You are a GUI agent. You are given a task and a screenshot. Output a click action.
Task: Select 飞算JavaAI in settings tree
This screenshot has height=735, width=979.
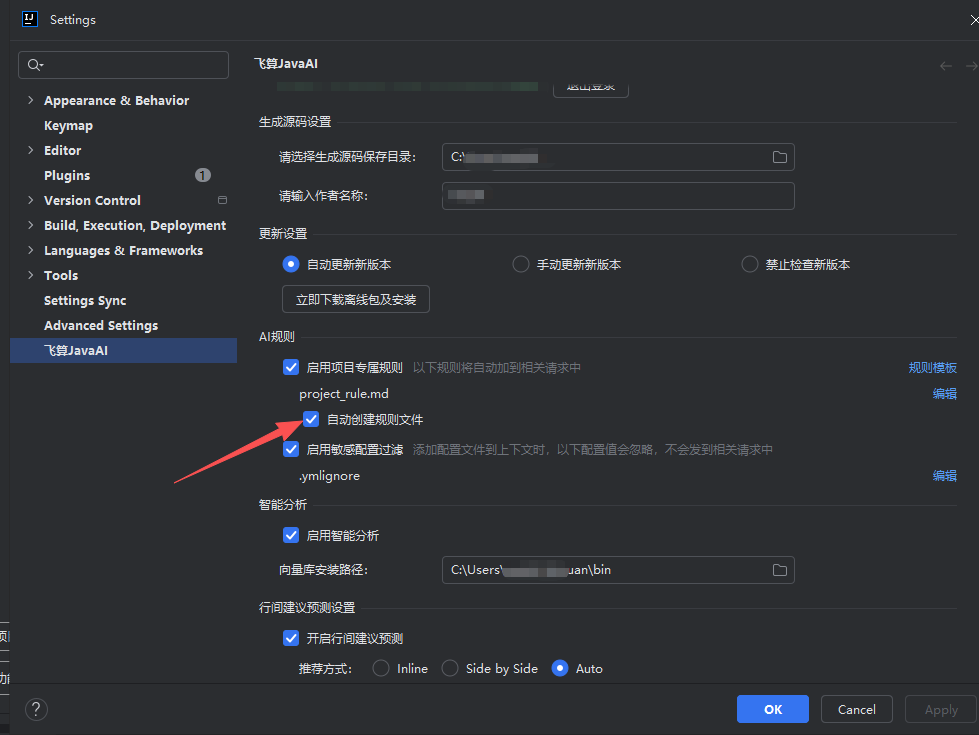(124, 350)
